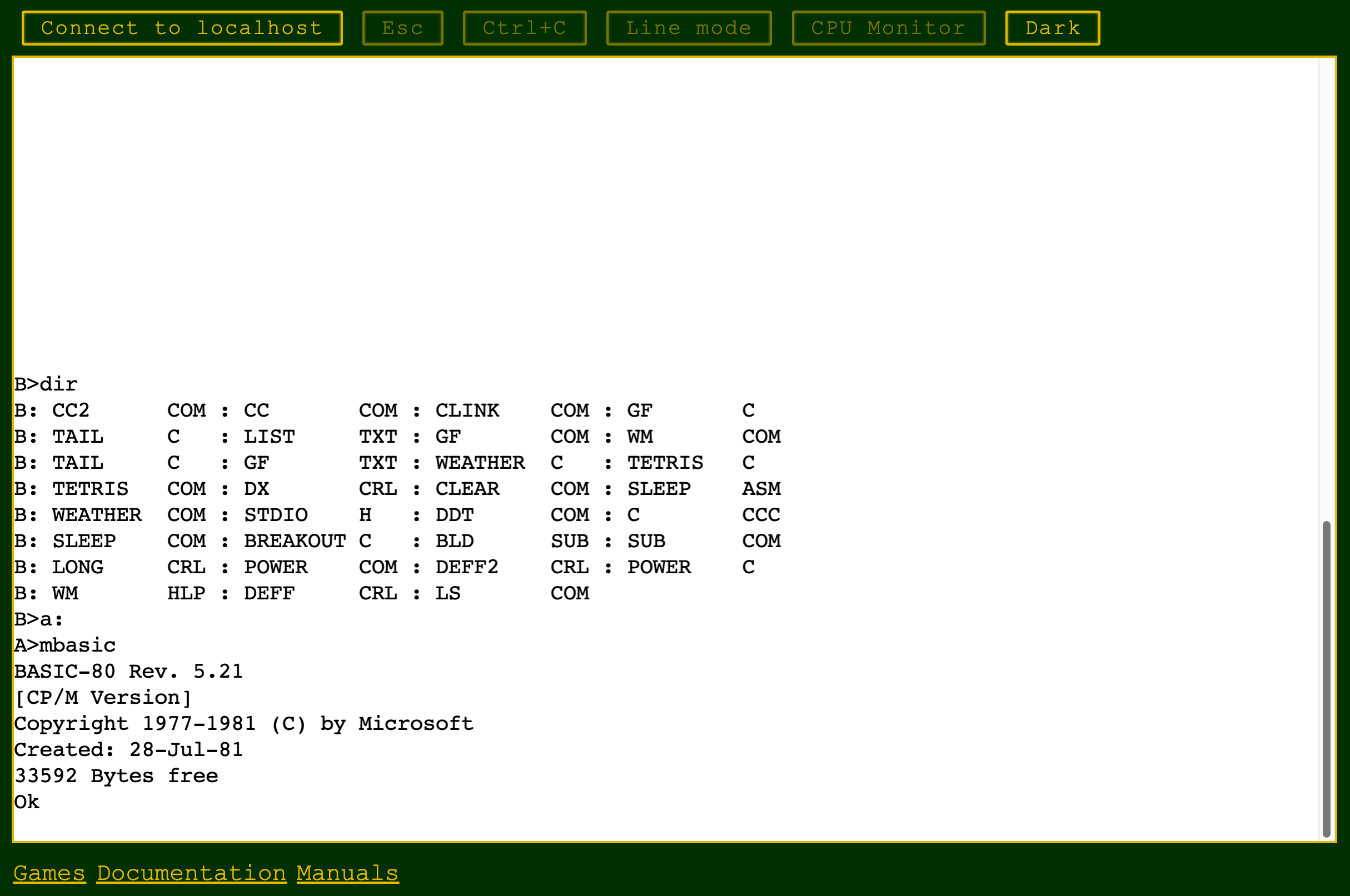Click the empty area at terminal top
This screenshot has height=896, width=1350.
point(663,200)
